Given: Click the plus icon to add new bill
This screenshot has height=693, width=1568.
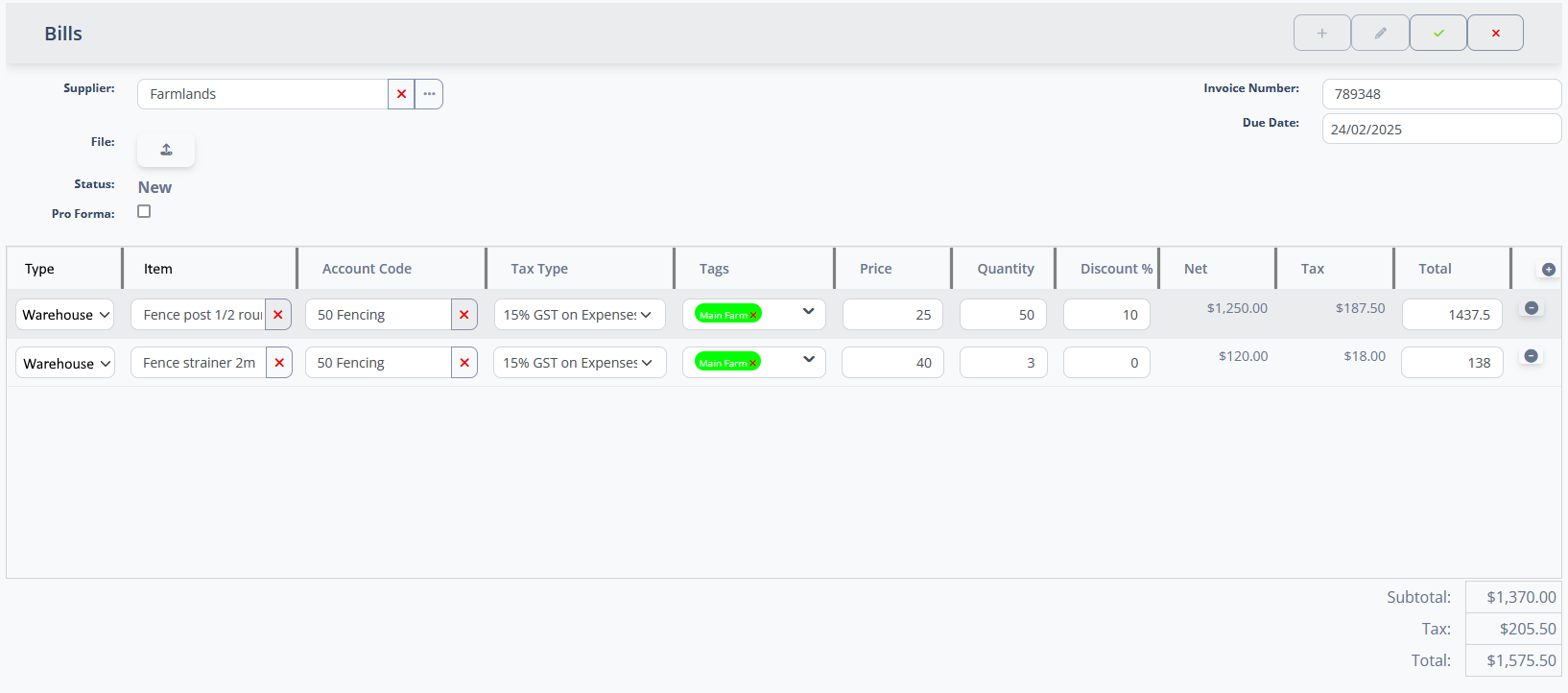Looking at the screenshot, I should (1321, 33).
